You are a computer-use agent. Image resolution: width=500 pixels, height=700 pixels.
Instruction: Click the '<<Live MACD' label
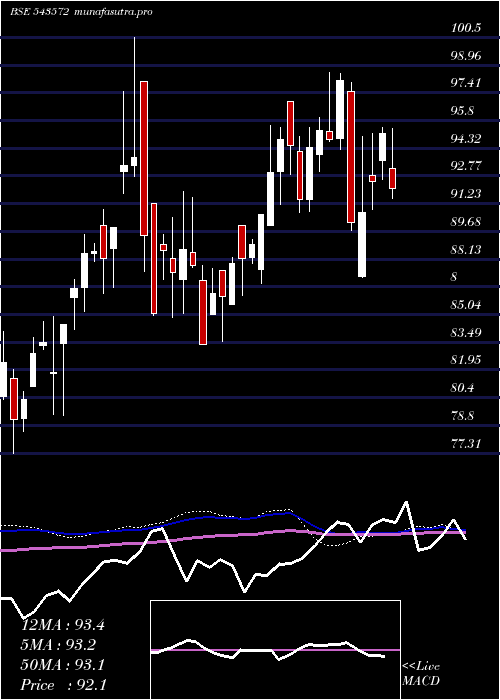[421, 674]
